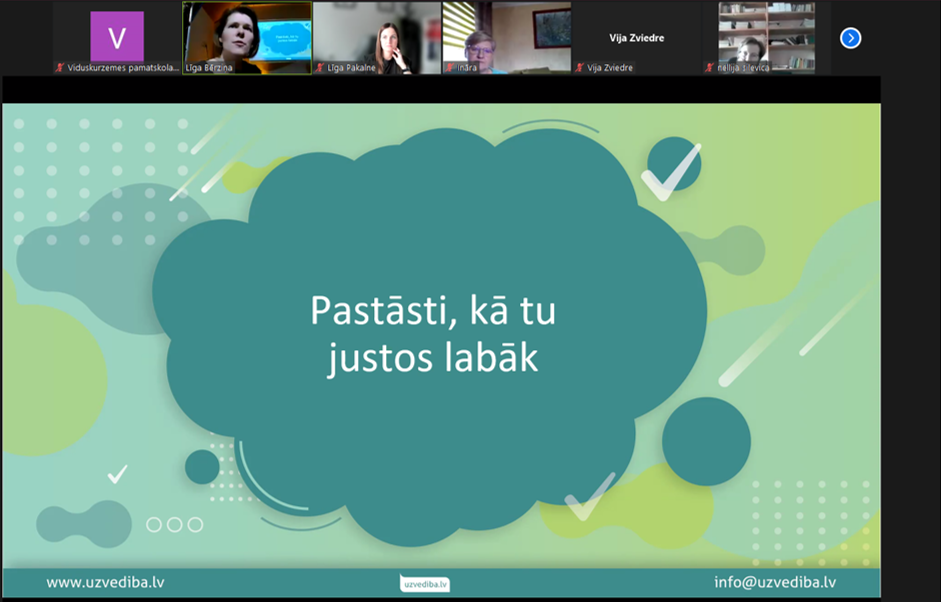The width and height of the screenshot is (941, 602).
Task: Click muted microphone icon beside Līga Pakalne
Action: click(320, 68)
